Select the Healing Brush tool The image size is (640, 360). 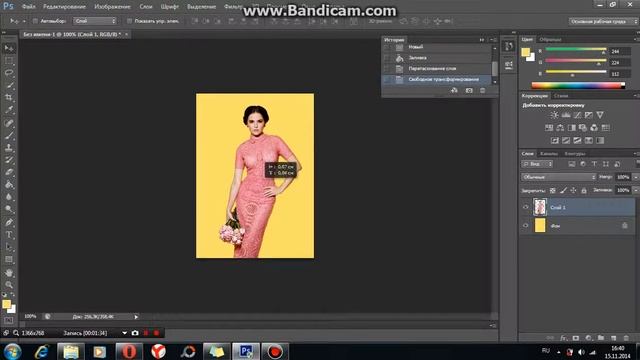[x=9, y=123]
